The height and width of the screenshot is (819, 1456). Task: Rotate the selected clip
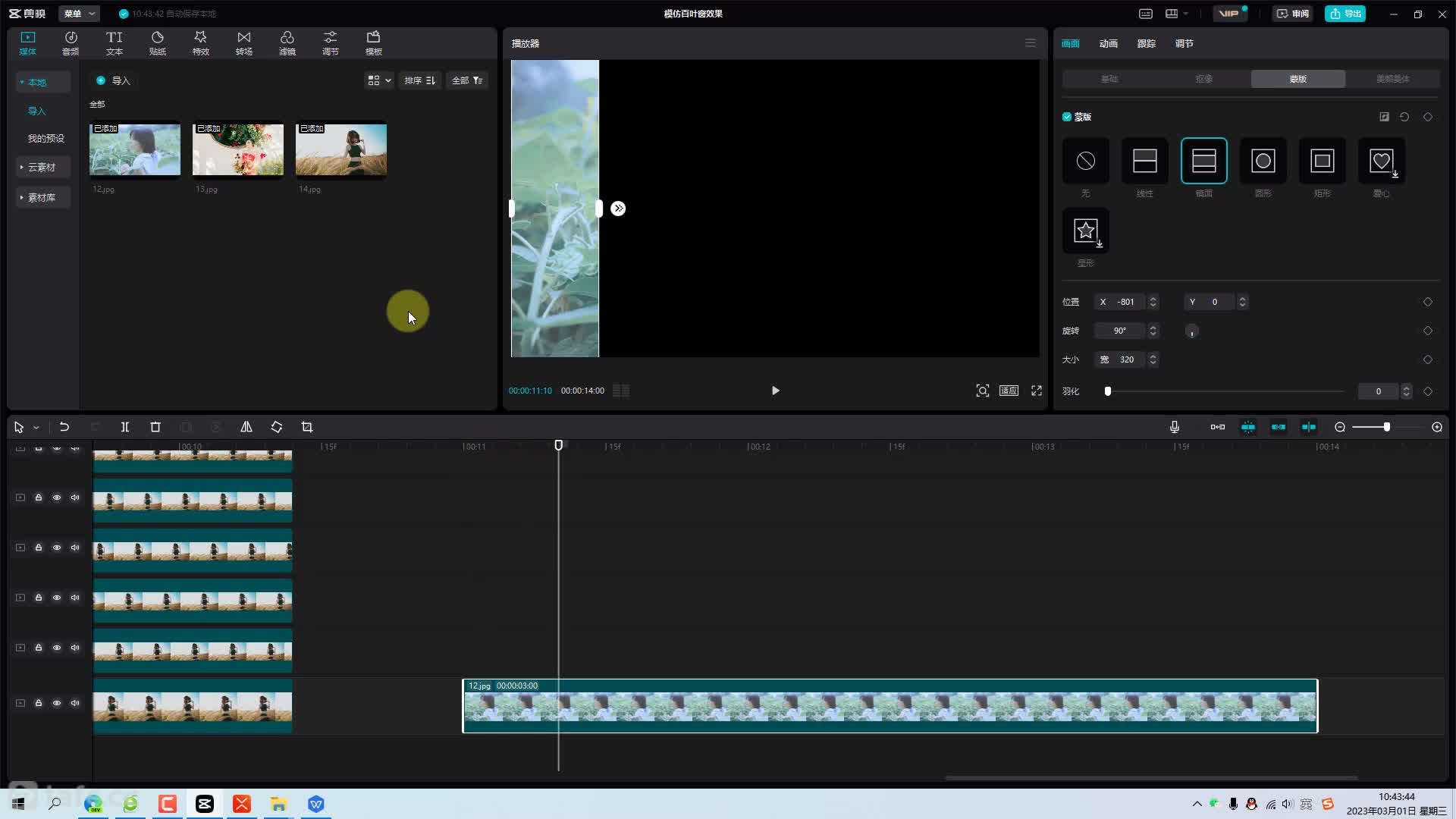(x=277, y=427)
